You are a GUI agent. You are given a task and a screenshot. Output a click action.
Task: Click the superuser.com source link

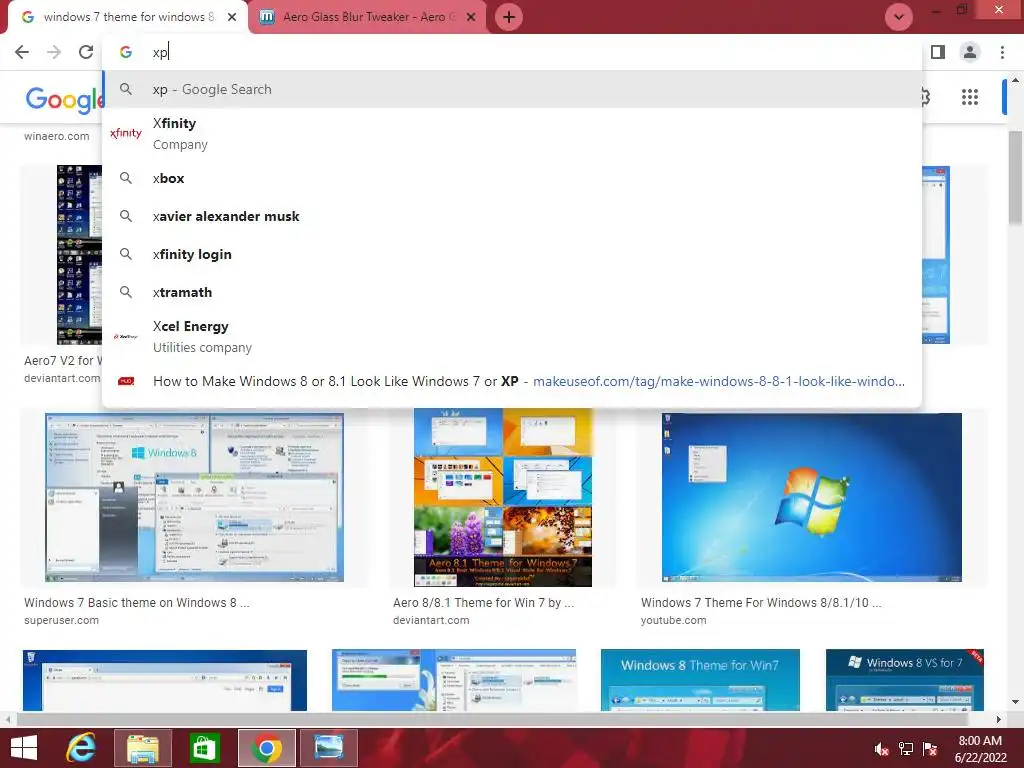pyautogui.click(x=61, y=620)
